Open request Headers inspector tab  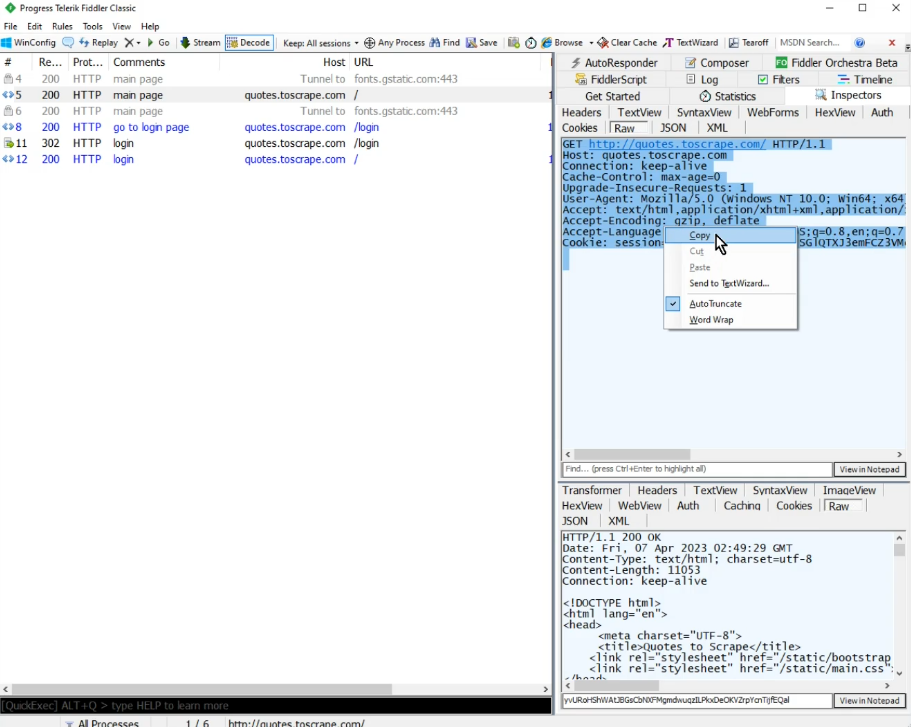pos(581,113)
